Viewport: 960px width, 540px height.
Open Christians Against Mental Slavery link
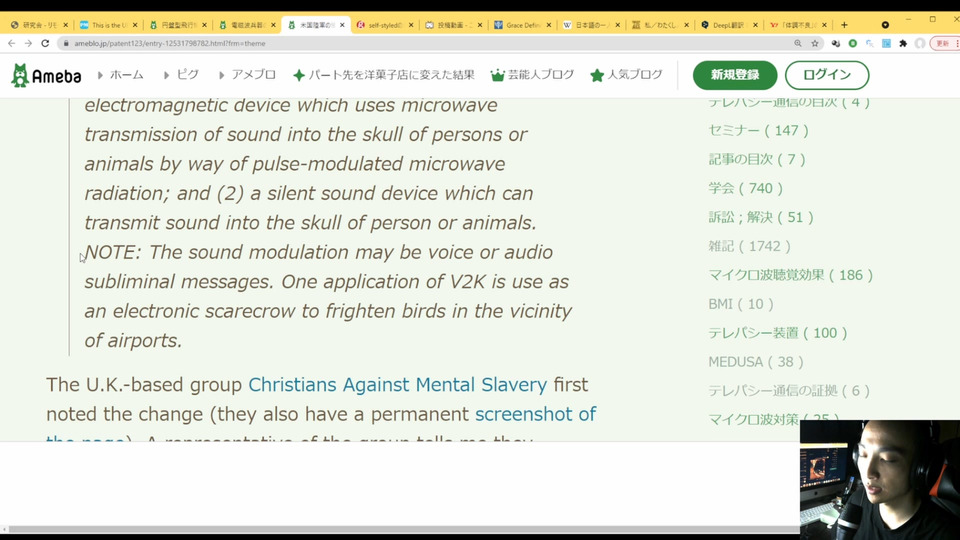click(x=397, y=384)
